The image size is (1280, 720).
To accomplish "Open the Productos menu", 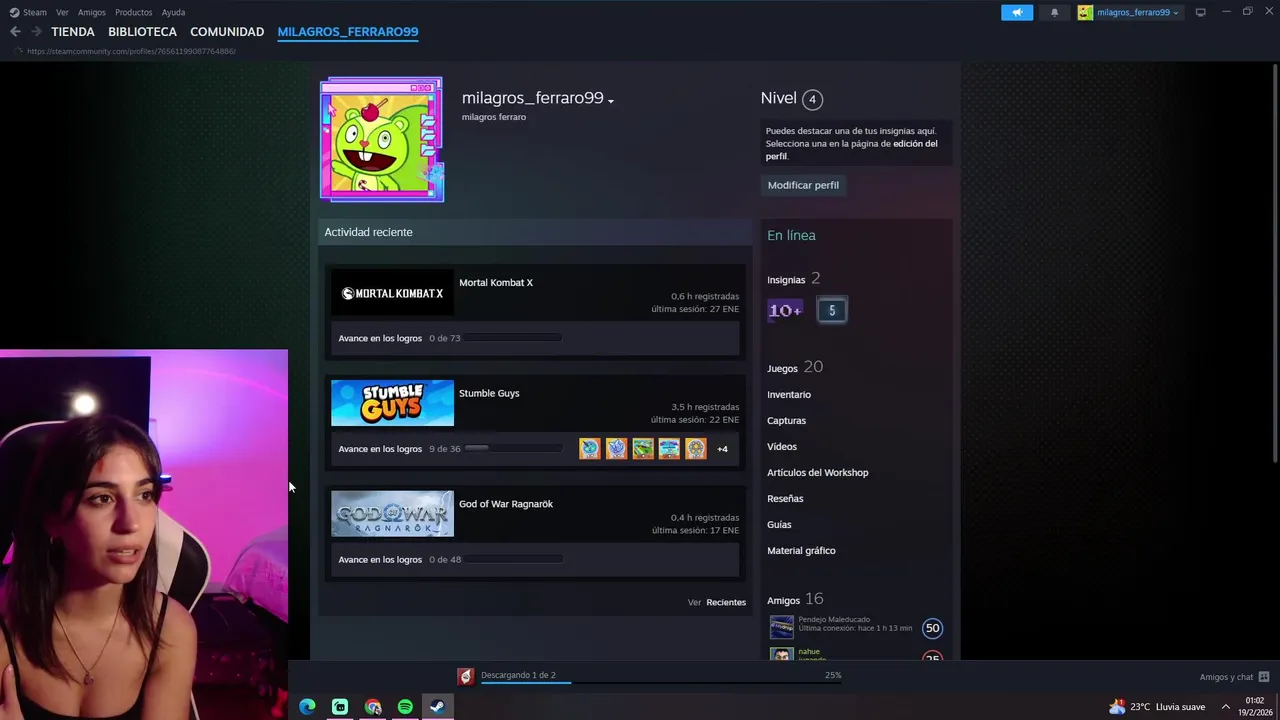I will click(133, 12).
